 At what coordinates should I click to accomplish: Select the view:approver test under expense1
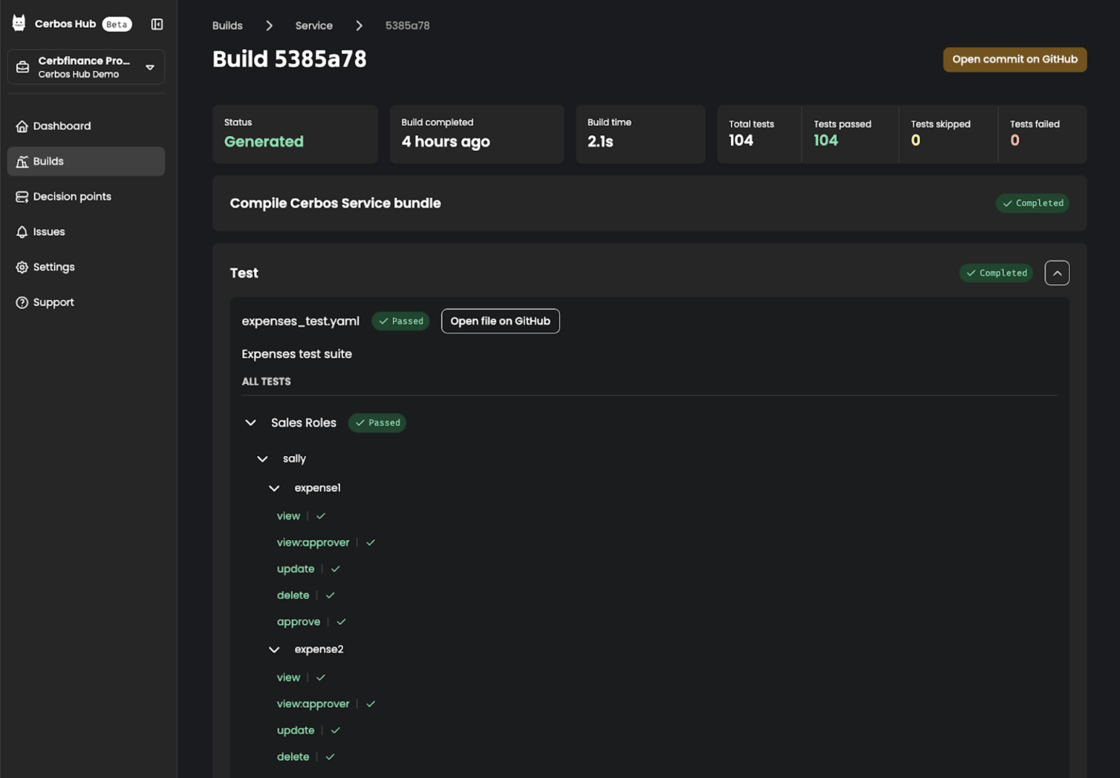click(313, 543)
